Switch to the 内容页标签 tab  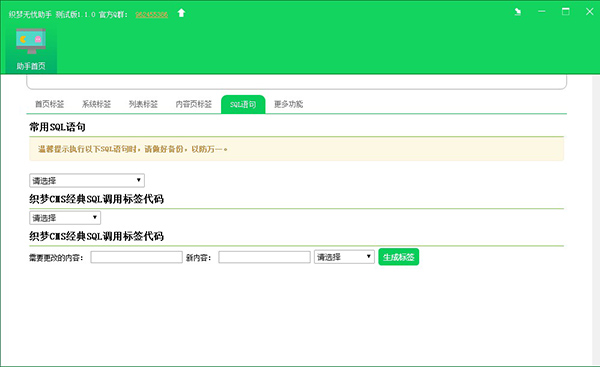pyautogui.click(x=194, y=104)
